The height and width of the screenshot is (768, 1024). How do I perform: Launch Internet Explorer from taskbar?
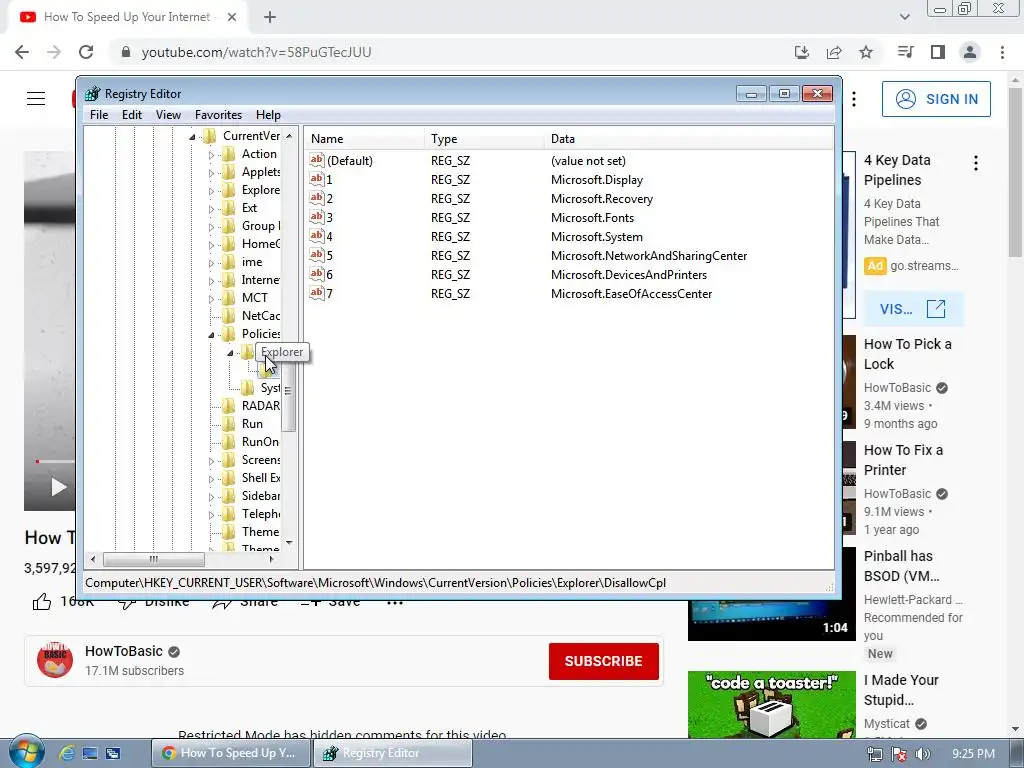67,753
